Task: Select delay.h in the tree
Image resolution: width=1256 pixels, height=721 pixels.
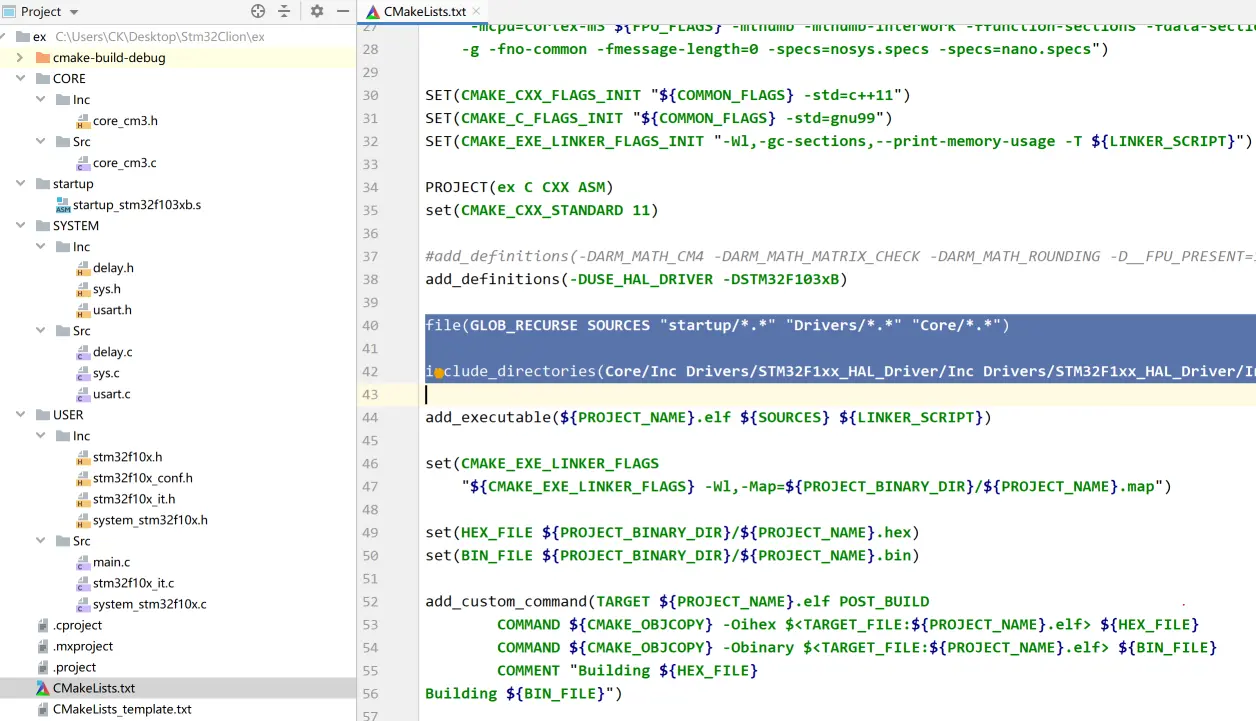Action: (113, 268)
